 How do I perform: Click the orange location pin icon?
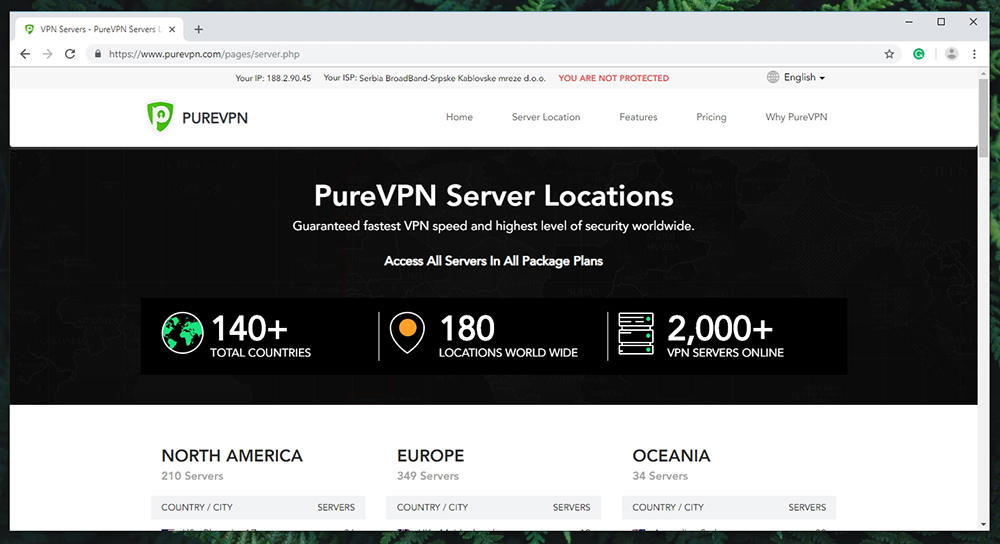[x=407, y=333]
